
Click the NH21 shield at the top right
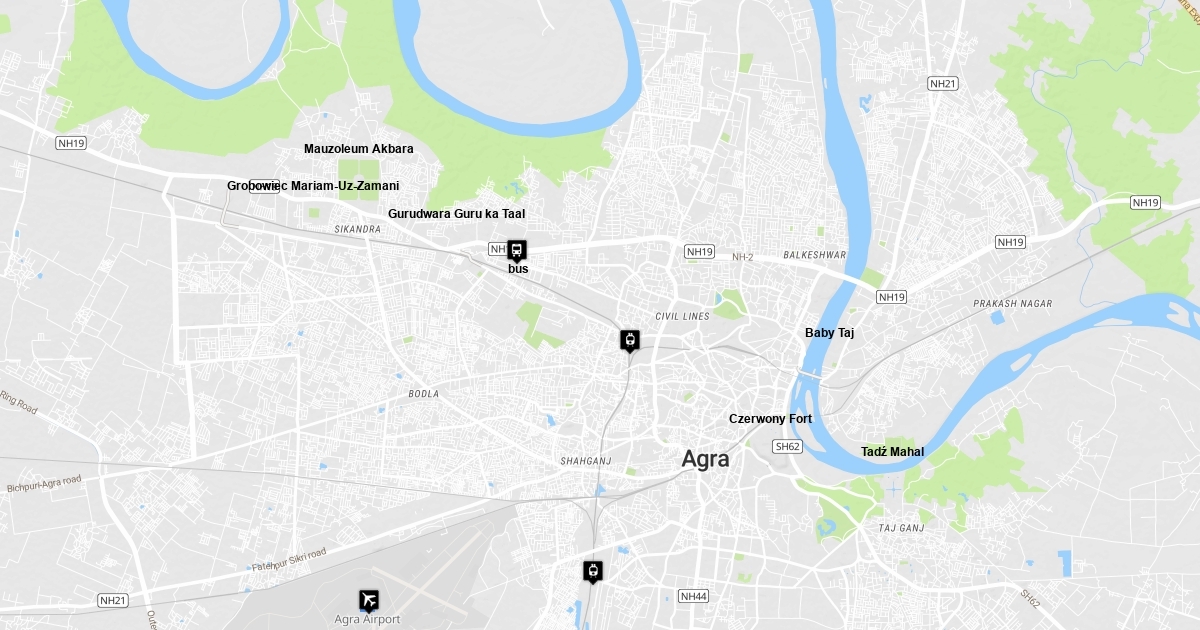click(x=943, y=83)
